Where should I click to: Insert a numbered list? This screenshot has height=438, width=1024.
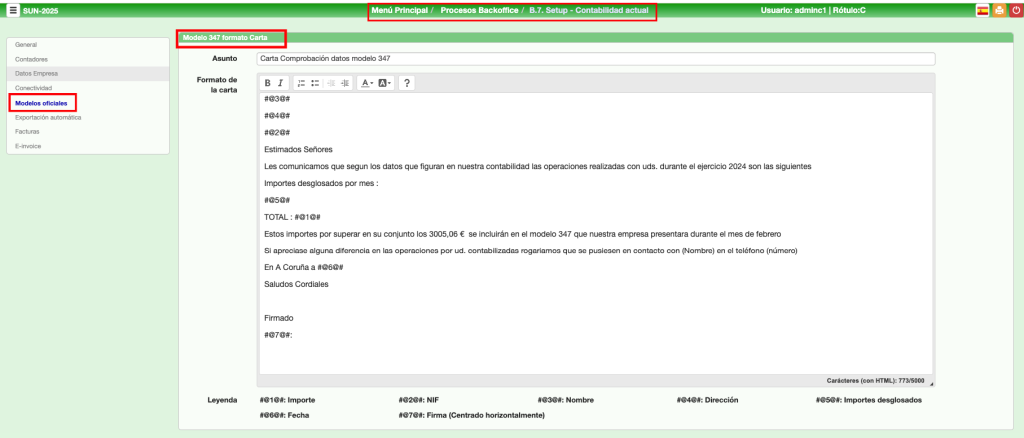[301, 83]
